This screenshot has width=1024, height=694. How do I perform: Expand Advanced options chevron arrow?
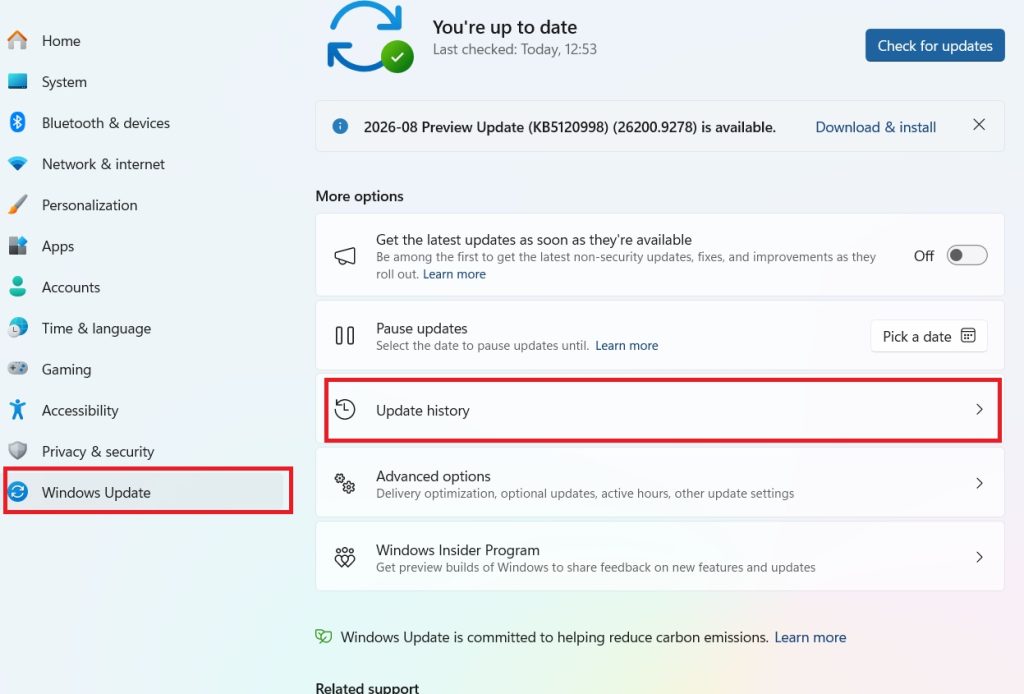[x=979, y=483]
